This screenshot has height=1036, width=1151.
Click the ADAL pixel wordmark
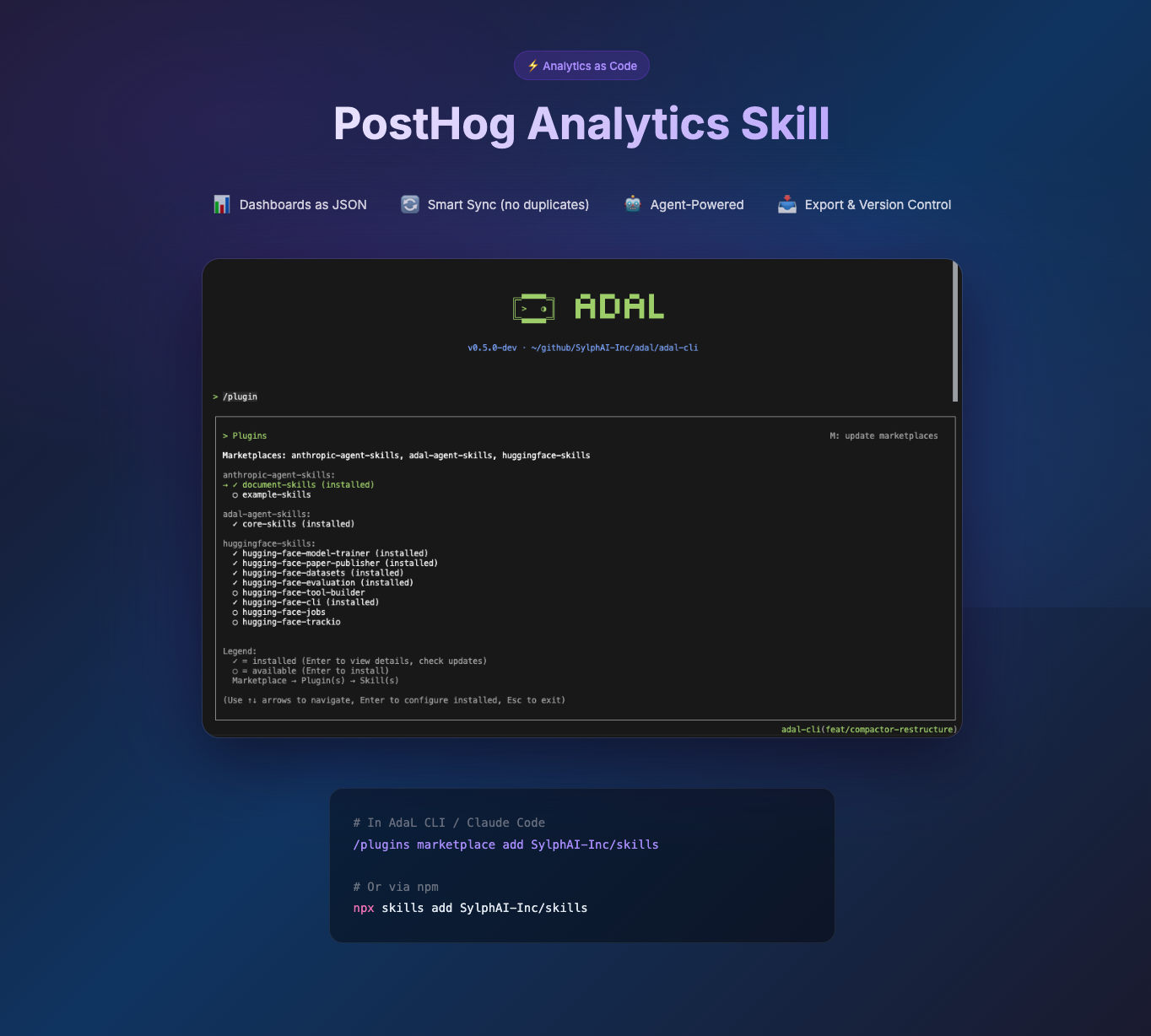click(619, 307)
